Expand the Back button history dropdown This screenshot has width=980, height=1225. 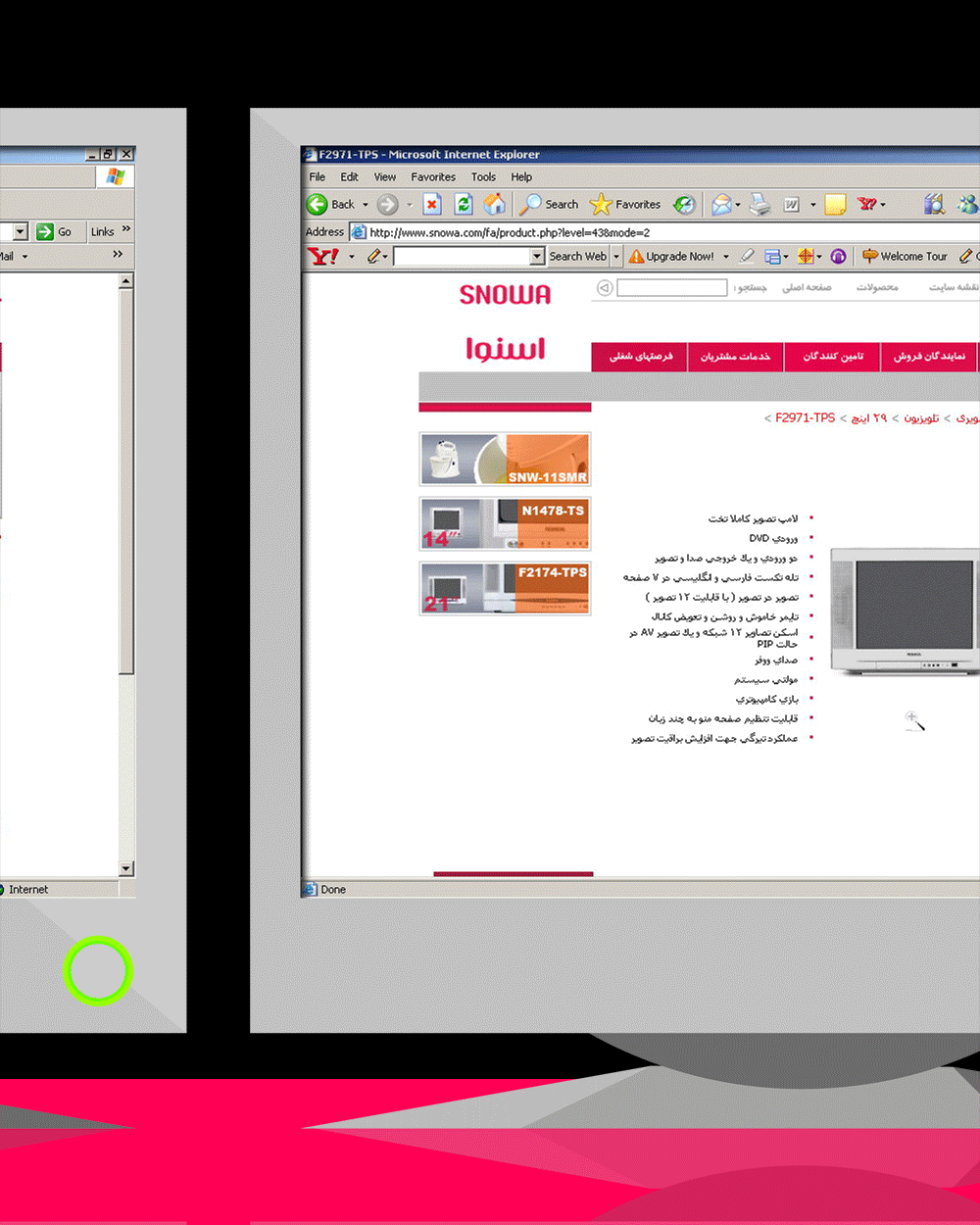pyautogui.click(x=366, y=205)
